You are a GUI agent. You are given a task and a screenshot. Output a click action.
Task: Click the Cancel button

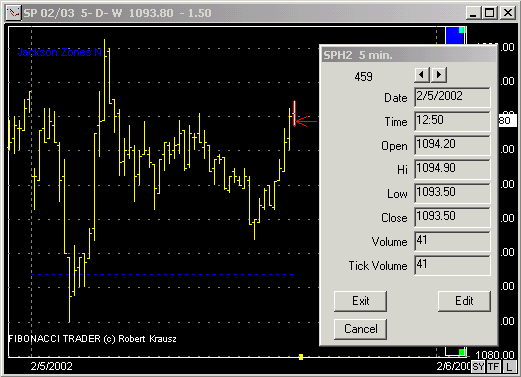pyautogui.click(x=360, y=329)
